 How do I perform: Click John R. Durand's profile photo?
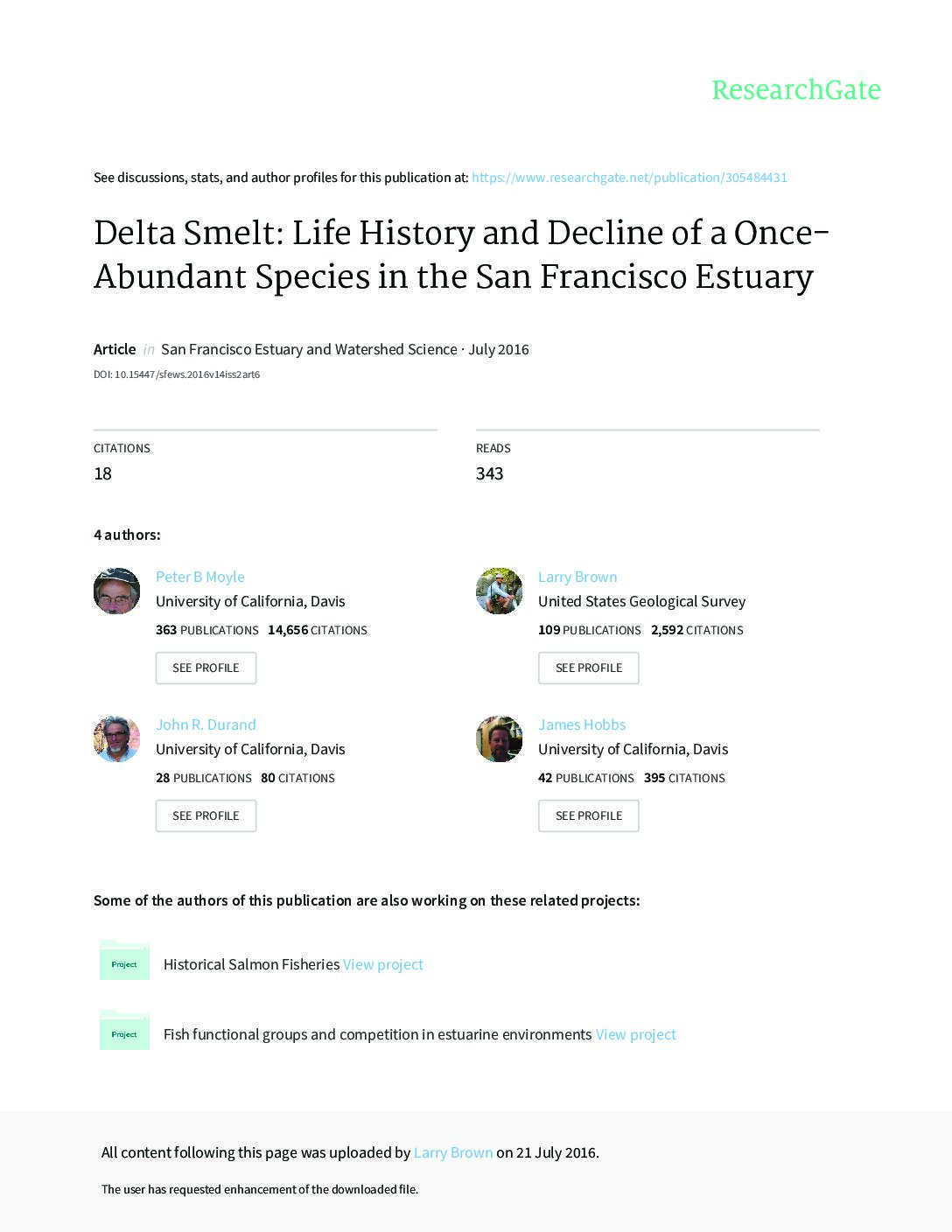tap(116, 739)
